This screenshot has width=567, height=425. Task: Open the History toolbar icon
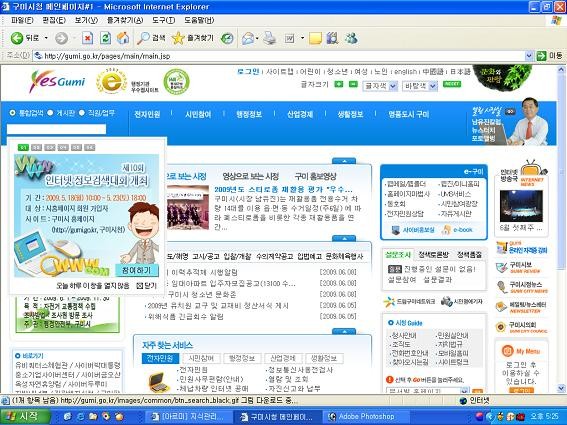click(227, 38)
